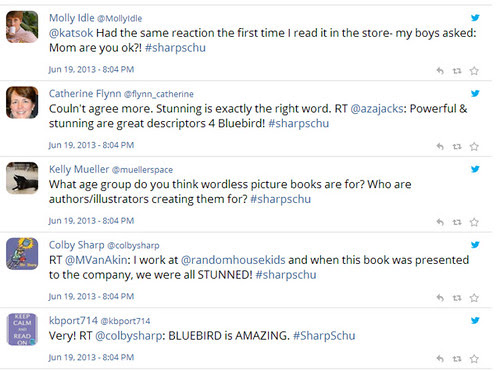Open Colby Sharp's profile name link
Image resolution: width=500 pixels, height=371 pixels.
77,245
